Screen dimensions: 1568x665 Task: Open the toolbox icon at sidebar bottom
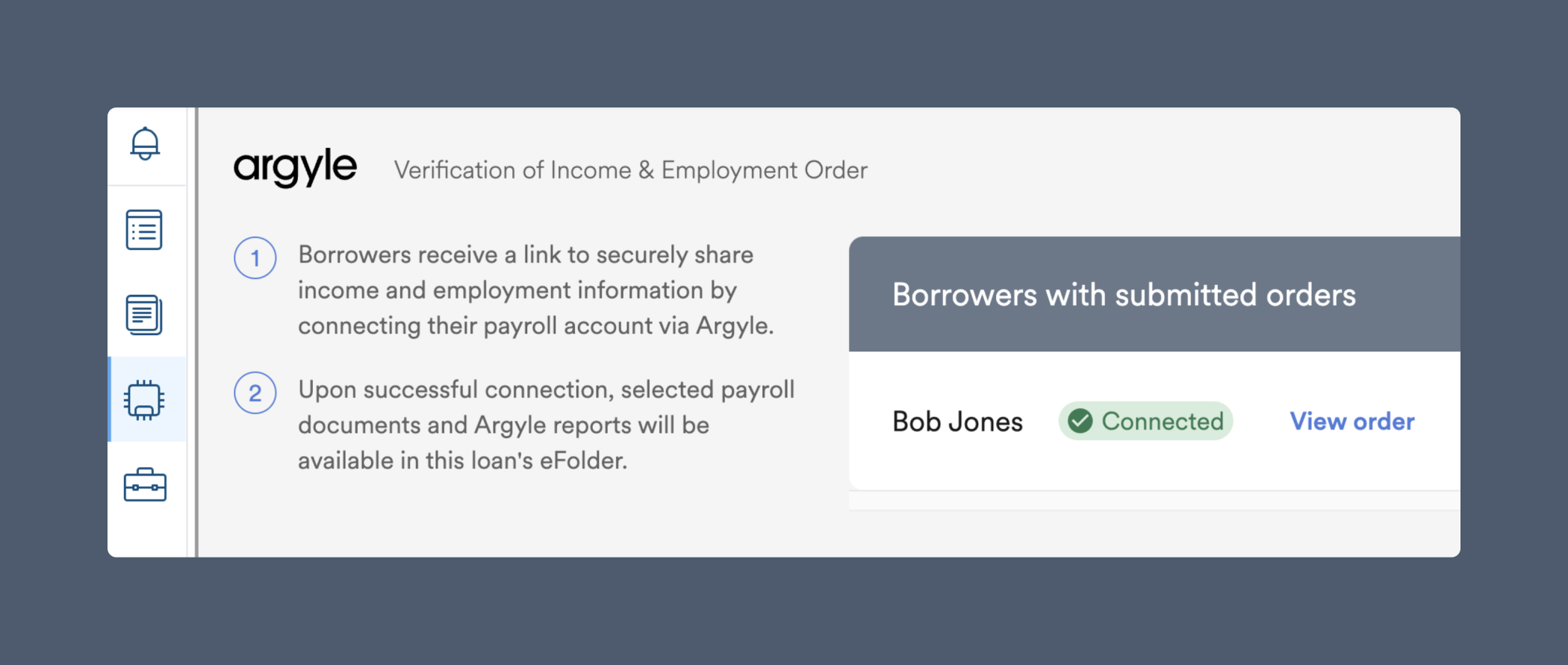146,485
